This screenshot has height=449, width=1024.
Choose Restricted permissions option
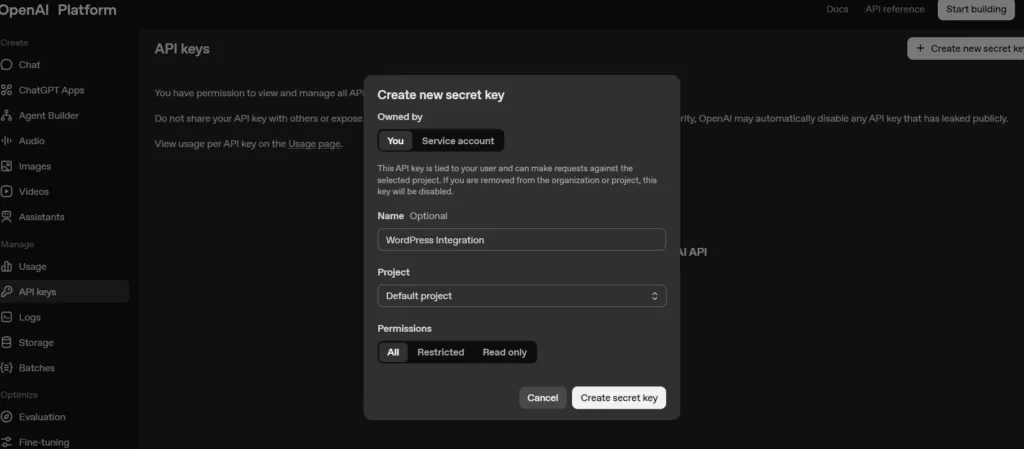[441, 352]
